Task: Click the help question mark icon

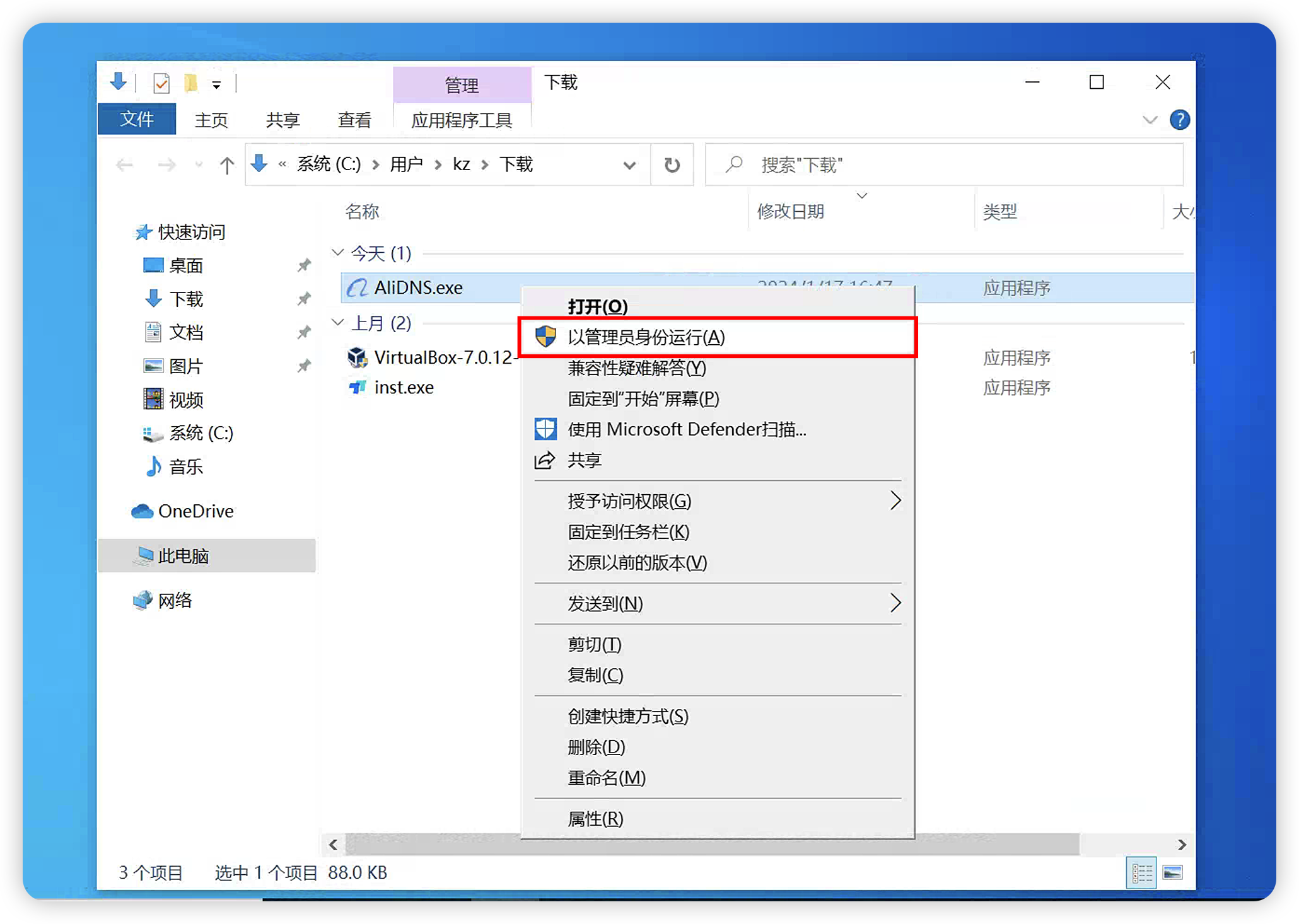Action: coord(1179,120)
